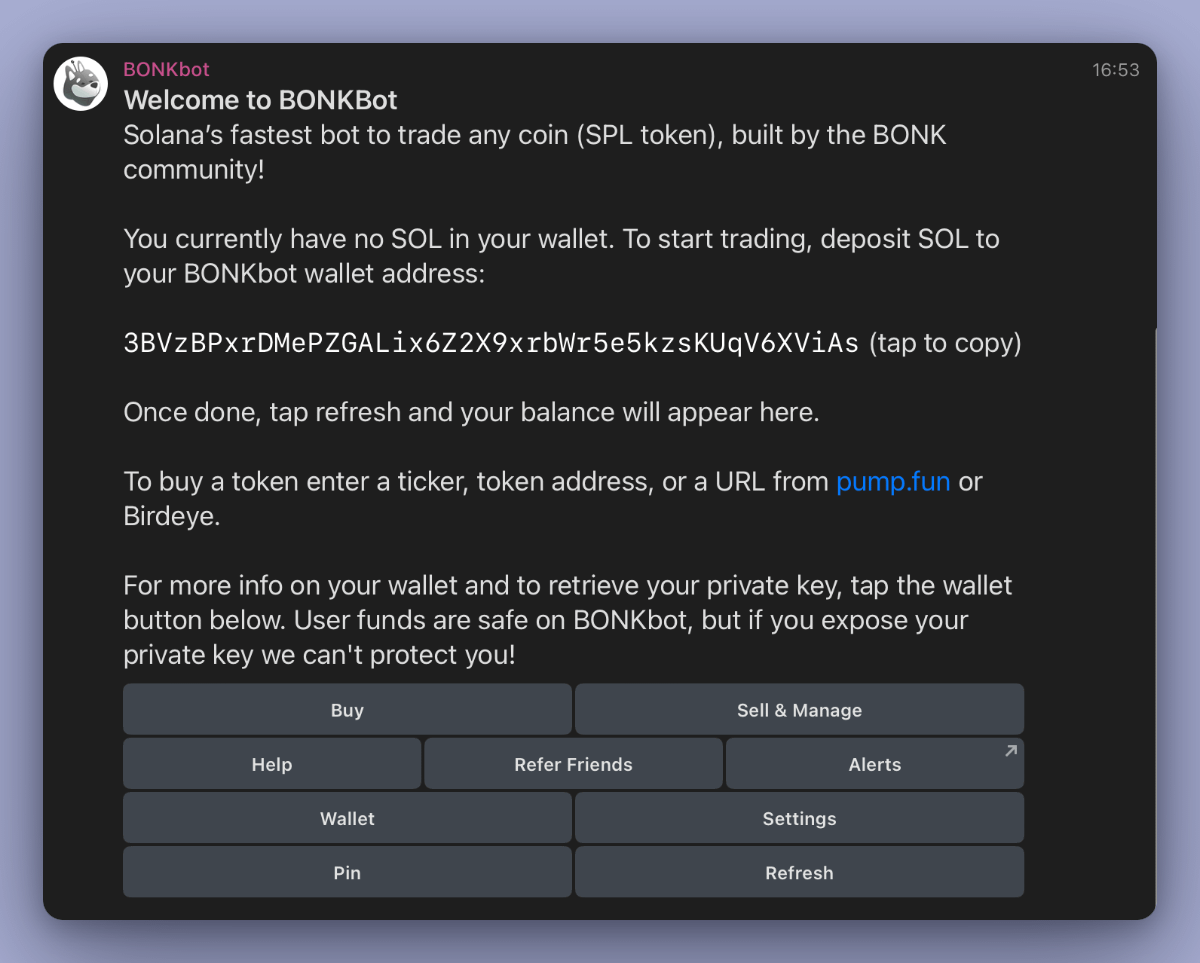Click the "Once done, tap refresh" line
The image size is (1200, 963).
[471, 412]
